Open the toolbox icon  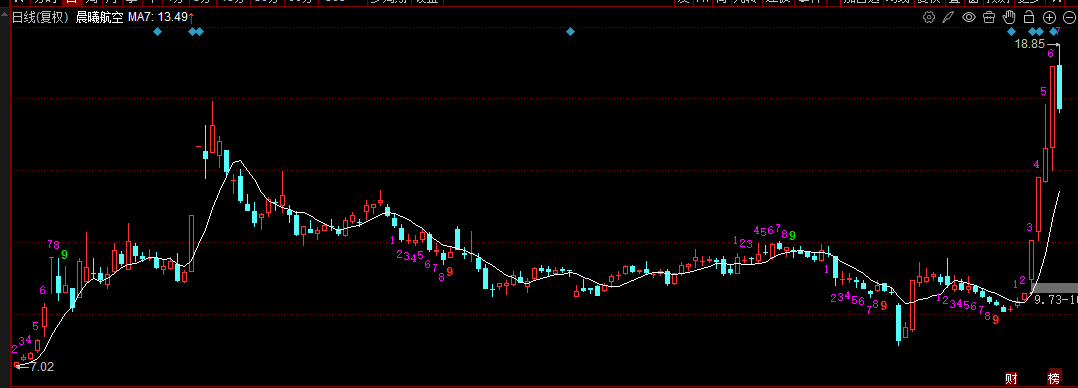989,17
